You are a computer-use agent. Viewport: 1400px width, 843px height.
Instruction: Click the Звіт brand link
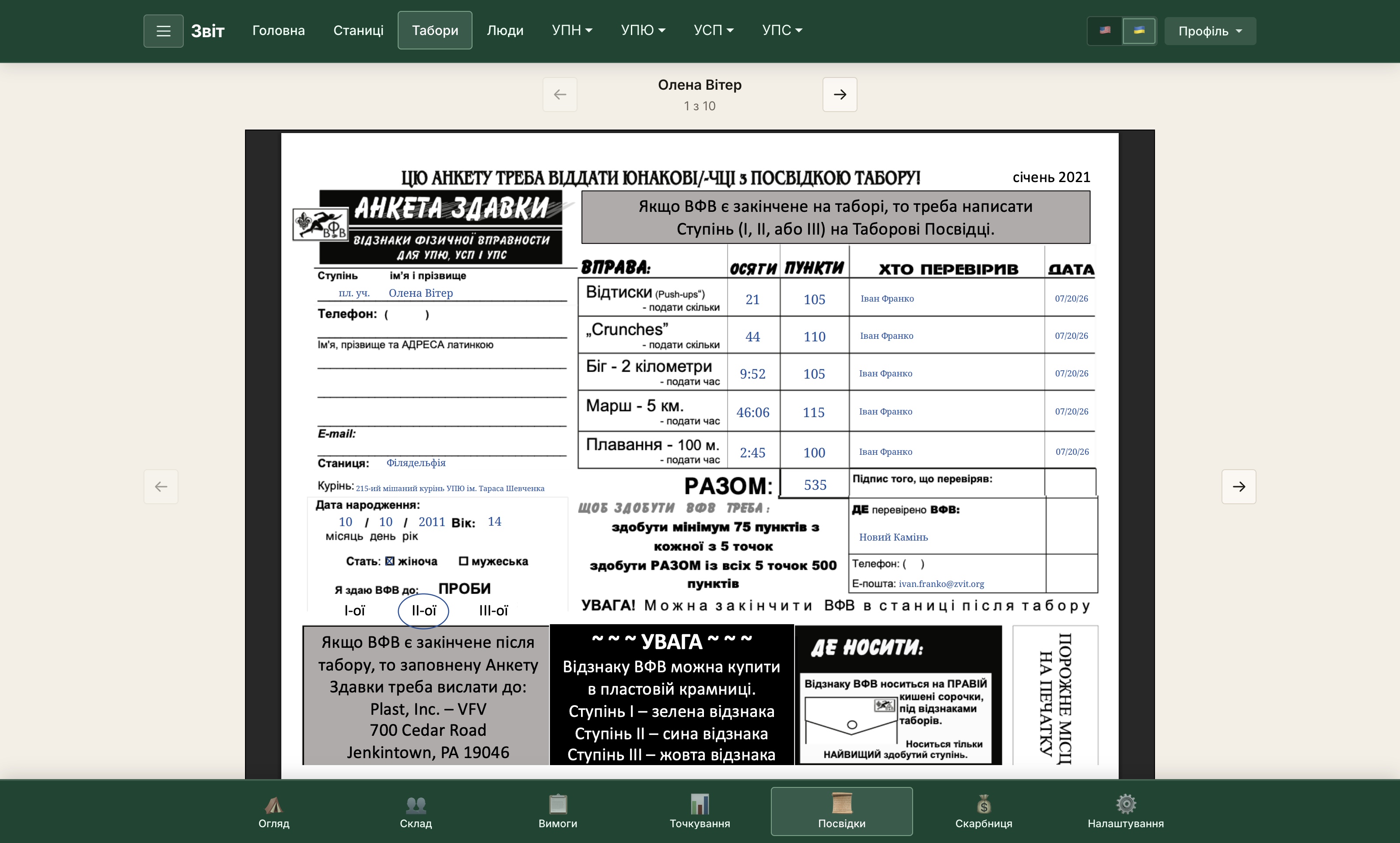click(208, 31)
